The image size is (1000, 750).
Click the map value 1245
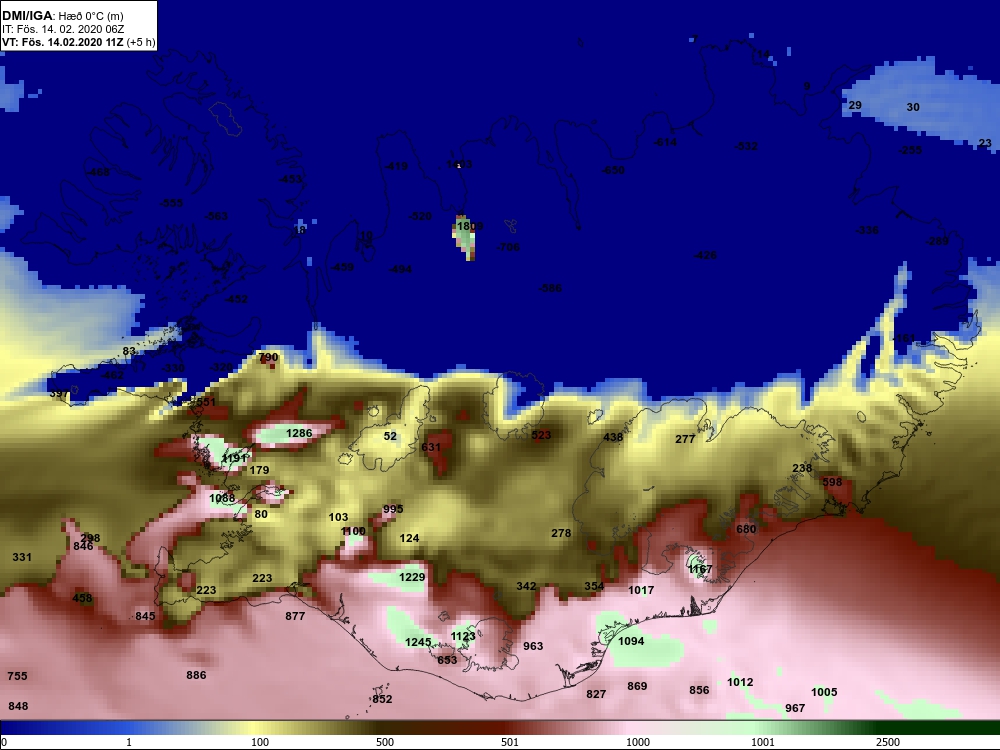coord(418,642)
